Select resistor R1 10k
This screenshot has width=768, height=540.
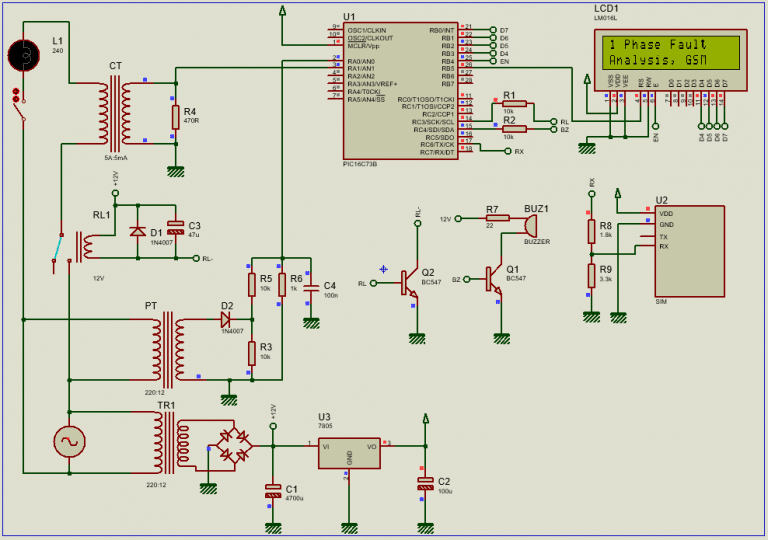click(514, 103)
